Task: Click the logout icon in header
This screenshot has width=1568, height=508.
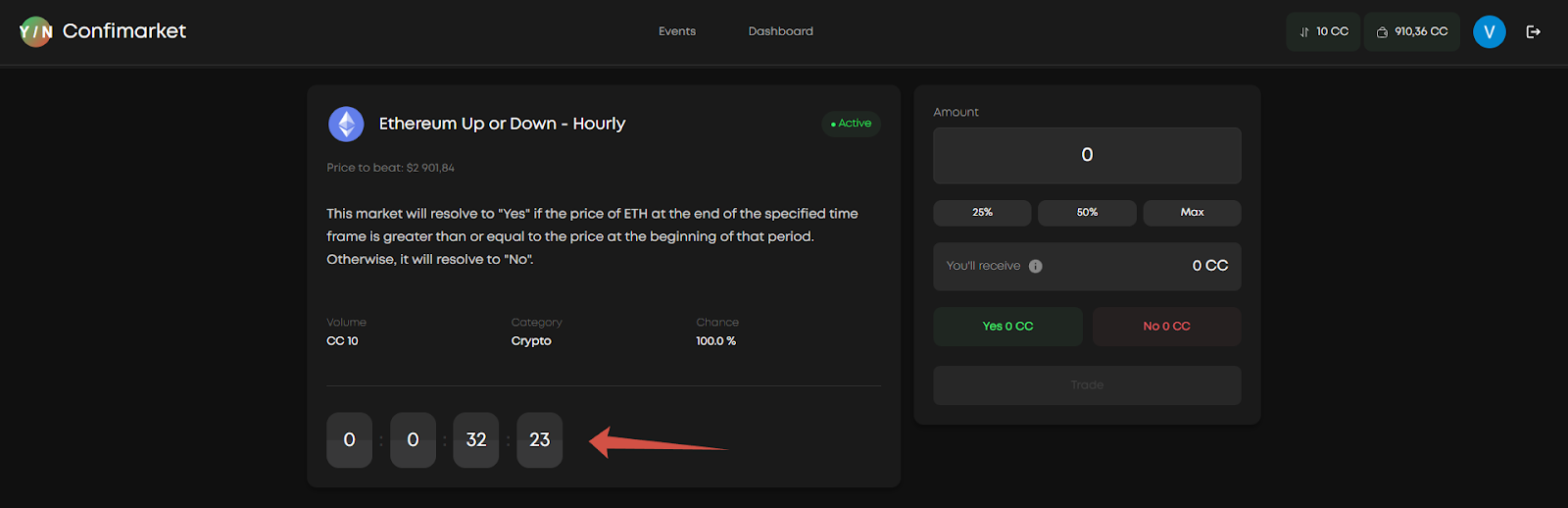Action: (x=1534, y=32)
